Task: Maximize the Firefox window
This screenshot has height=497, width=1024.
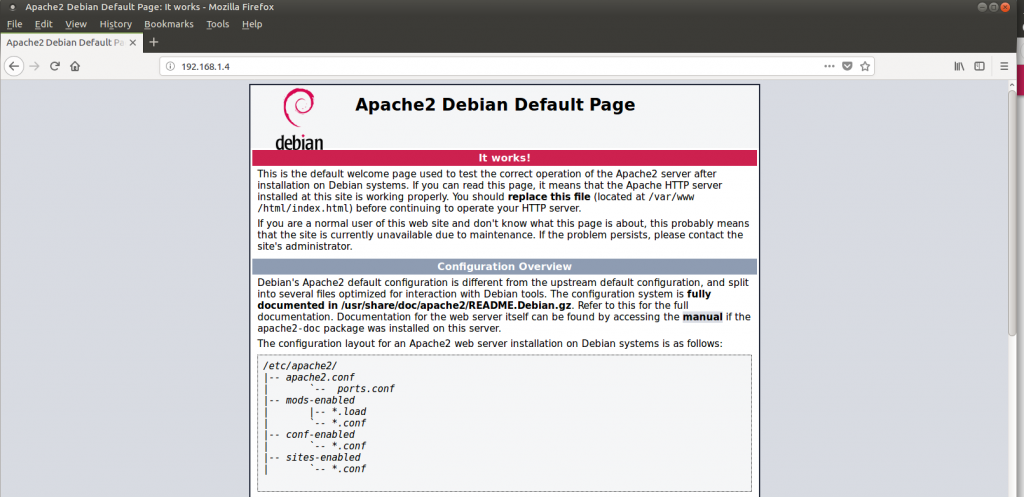Action: [993, 7]
